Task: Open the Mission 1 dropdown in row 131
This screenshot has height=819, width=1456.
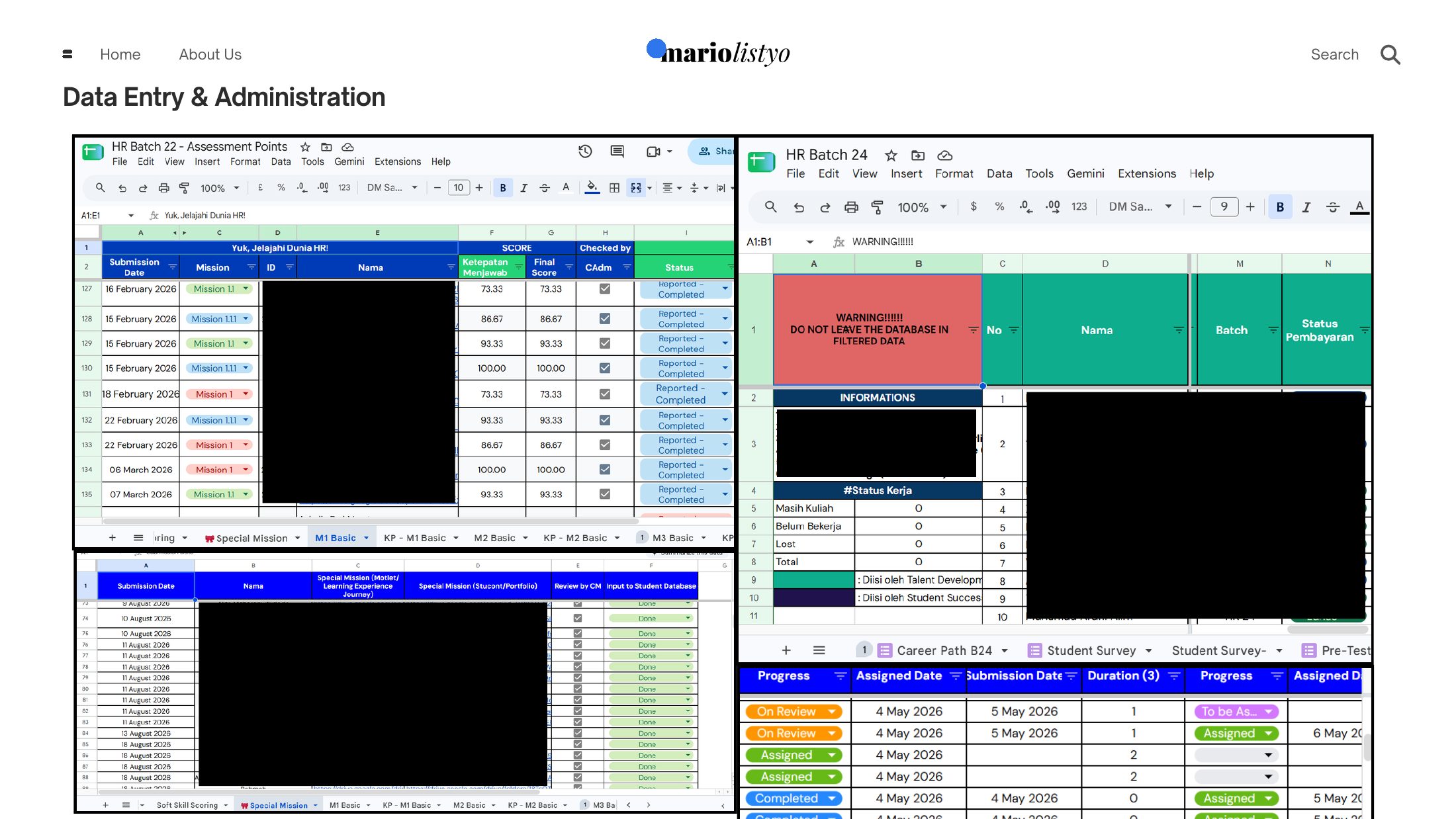Action: pos(246,394)
